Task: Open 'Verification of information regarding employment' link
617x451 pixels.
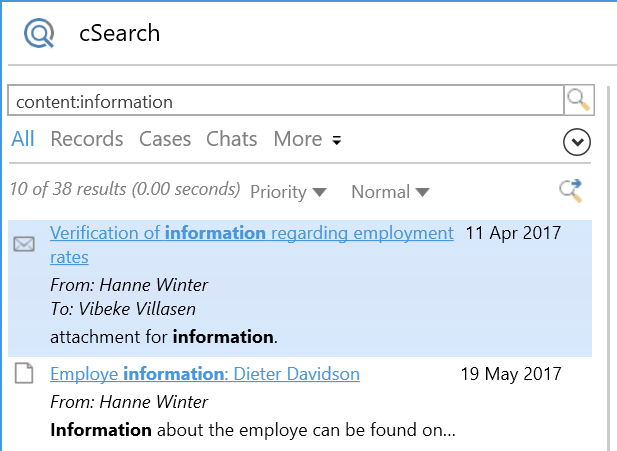Action: coord(251,233)
